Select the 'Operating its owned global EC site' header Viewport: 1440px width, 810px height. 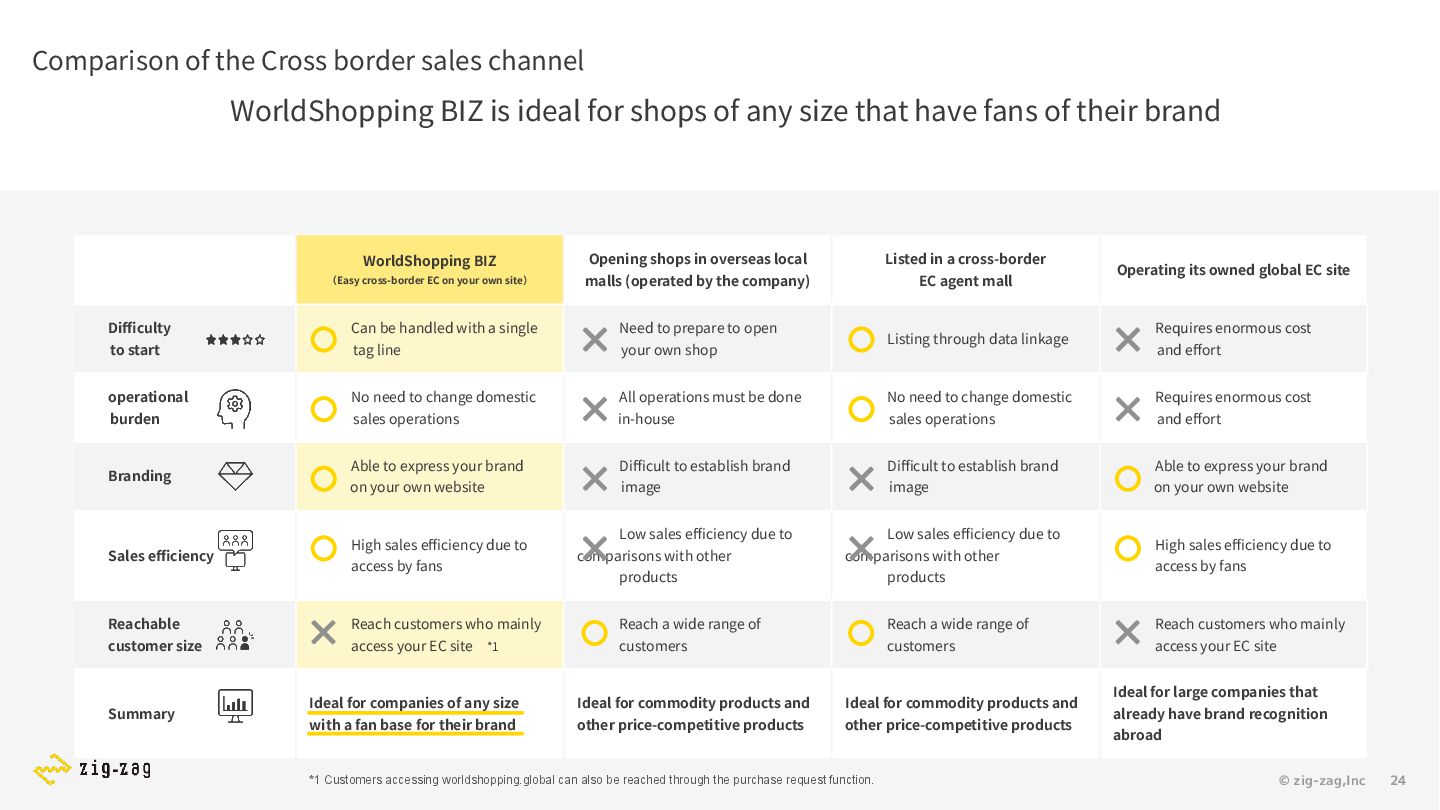pyautogui.click(x=1233, y=270)
